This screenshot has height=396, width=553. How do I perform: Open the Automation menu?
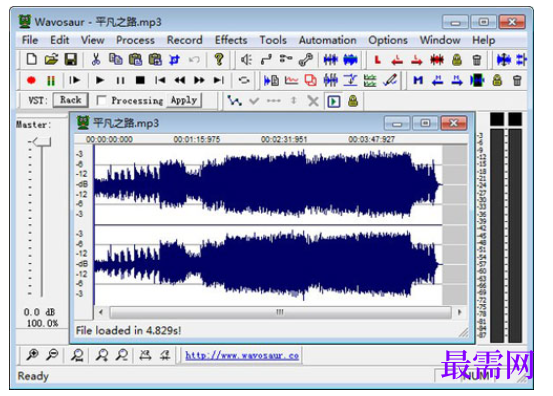tap(328, 40)
